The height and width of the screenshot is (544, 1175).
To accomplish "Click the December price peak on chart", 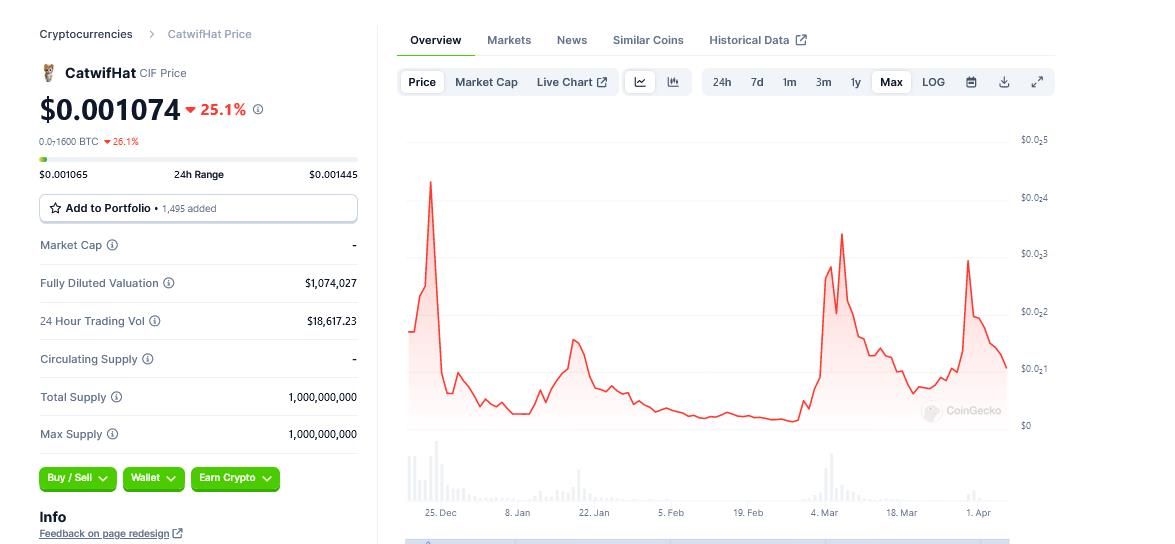I will [430, 182].
